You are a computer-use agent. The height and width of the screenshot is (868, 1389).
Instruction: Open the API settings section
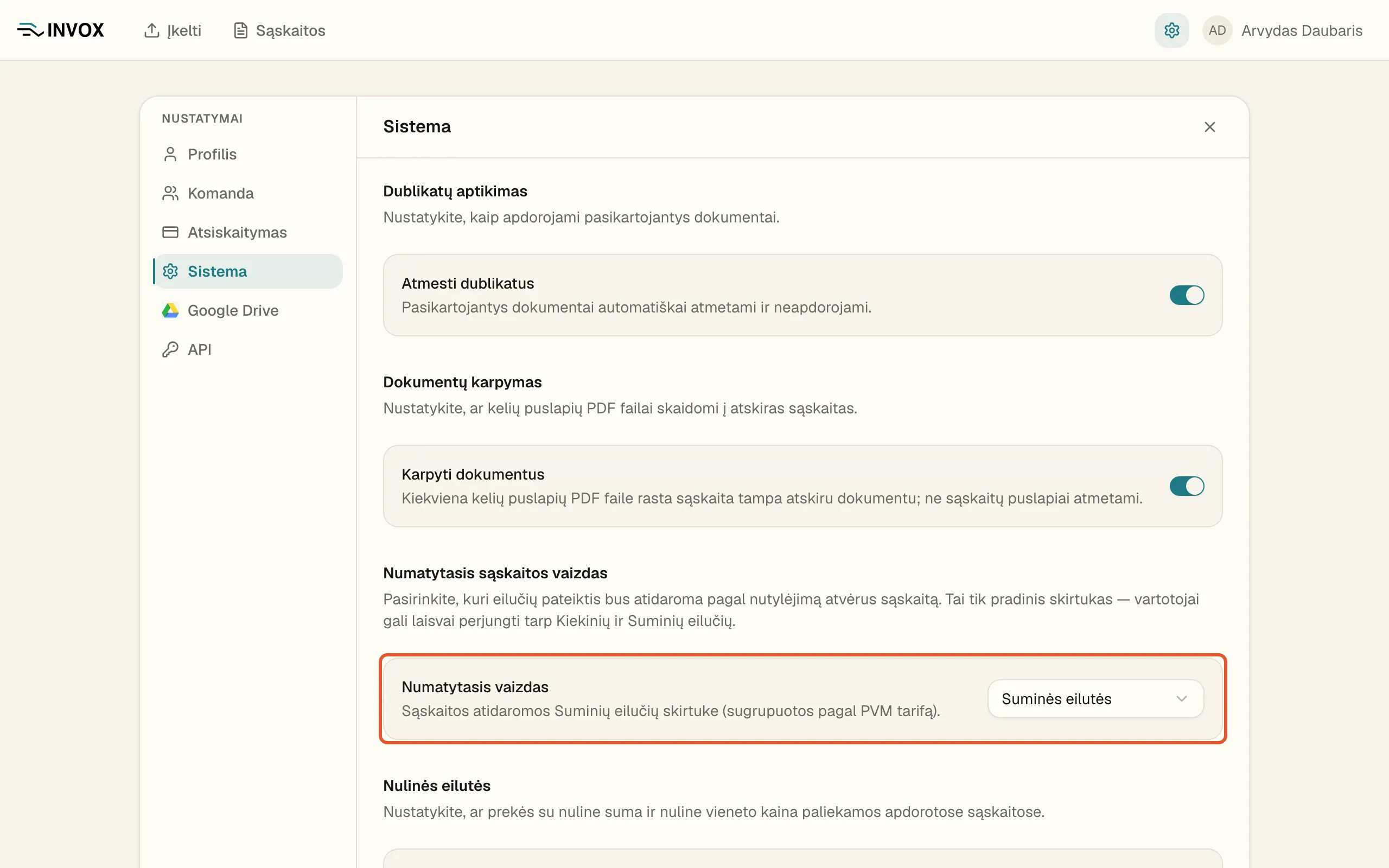pos(249,349)
